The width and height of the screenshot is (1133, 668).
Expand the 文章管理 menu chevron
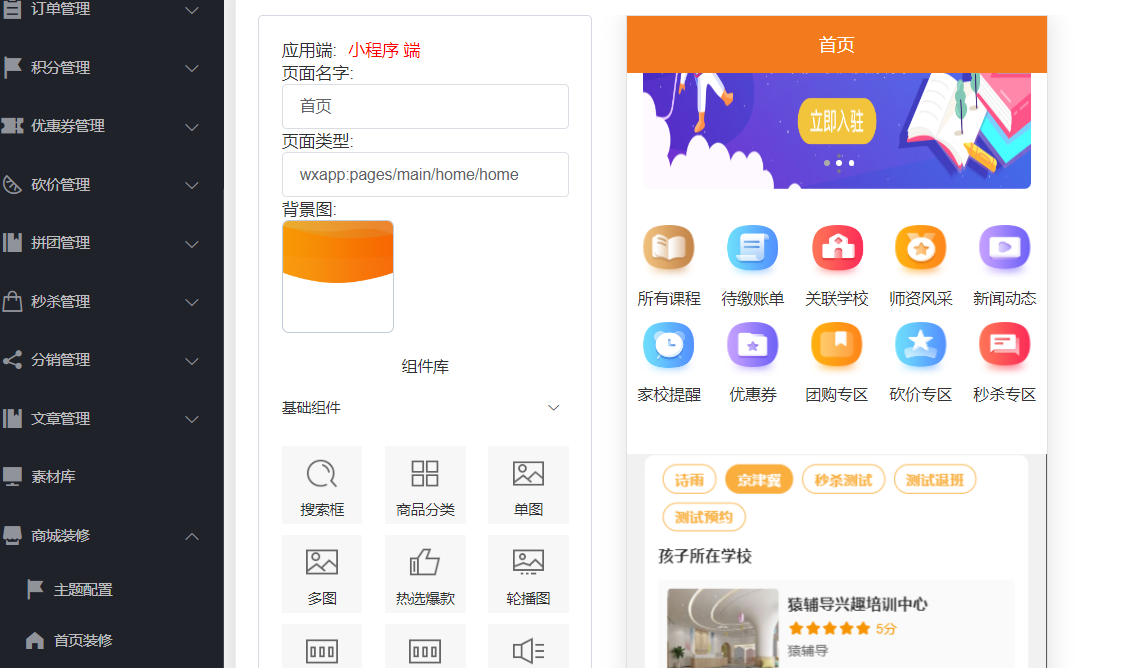pos(191,419)
